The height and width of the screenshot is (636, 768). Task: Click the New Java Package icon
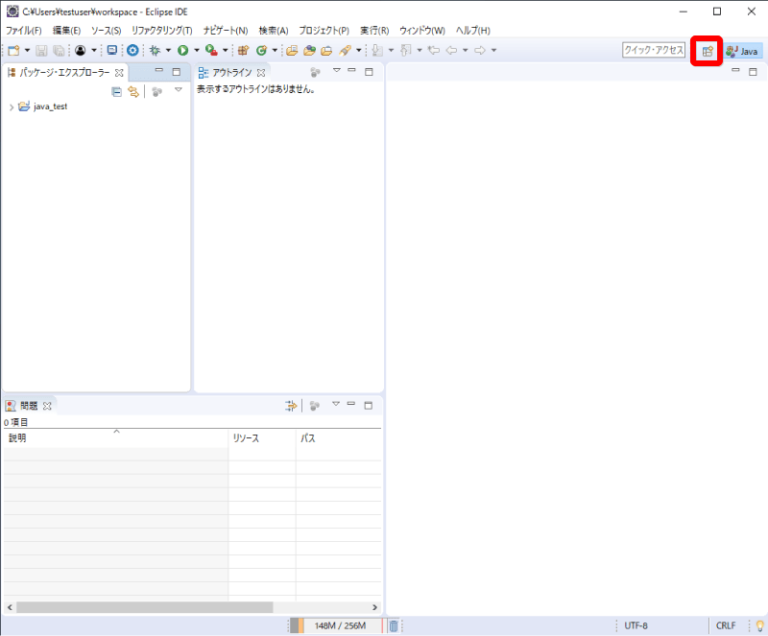243,50
